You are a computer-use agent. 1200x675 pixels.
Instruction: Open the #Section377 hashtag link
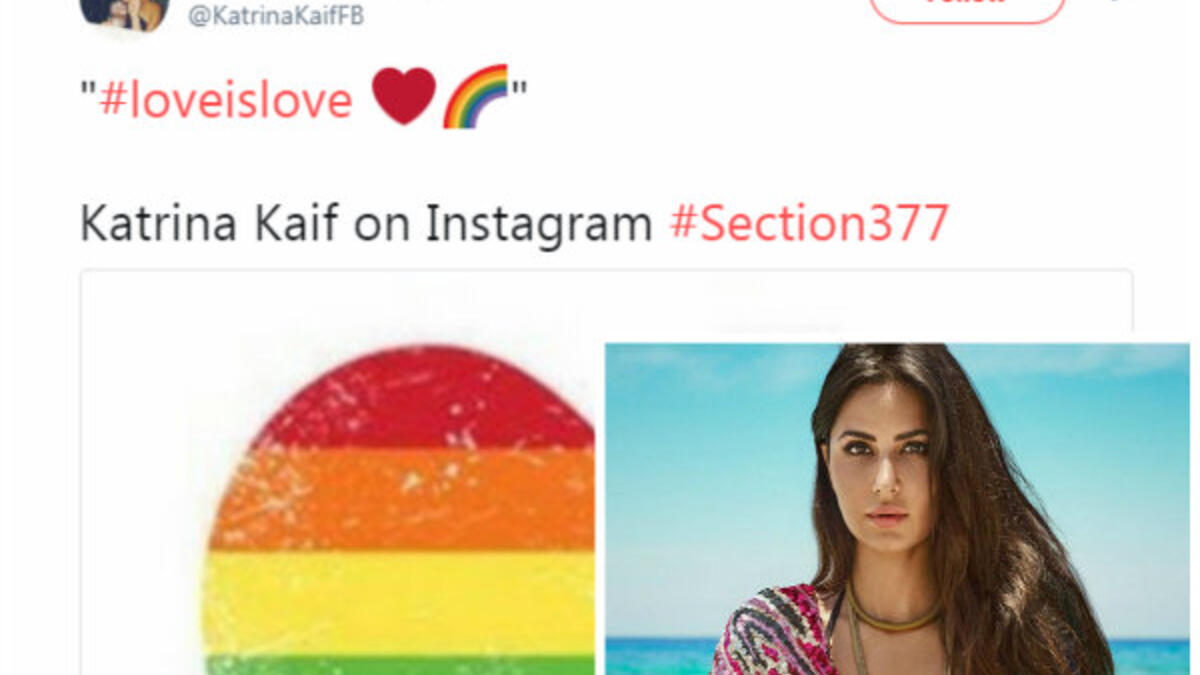tap(808, 225)
